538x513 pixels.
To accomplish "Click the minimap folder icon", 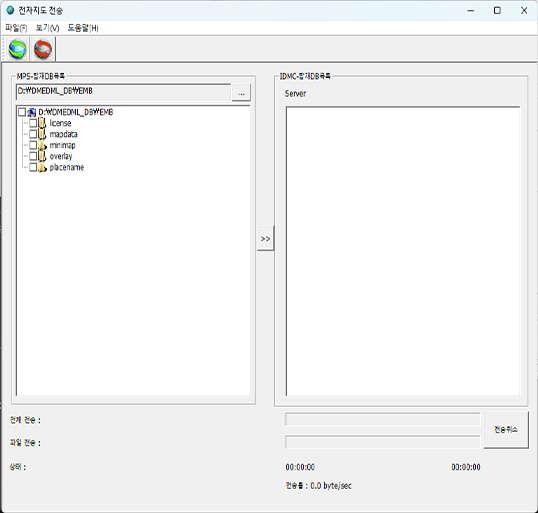I will click(x=42, y=145).
